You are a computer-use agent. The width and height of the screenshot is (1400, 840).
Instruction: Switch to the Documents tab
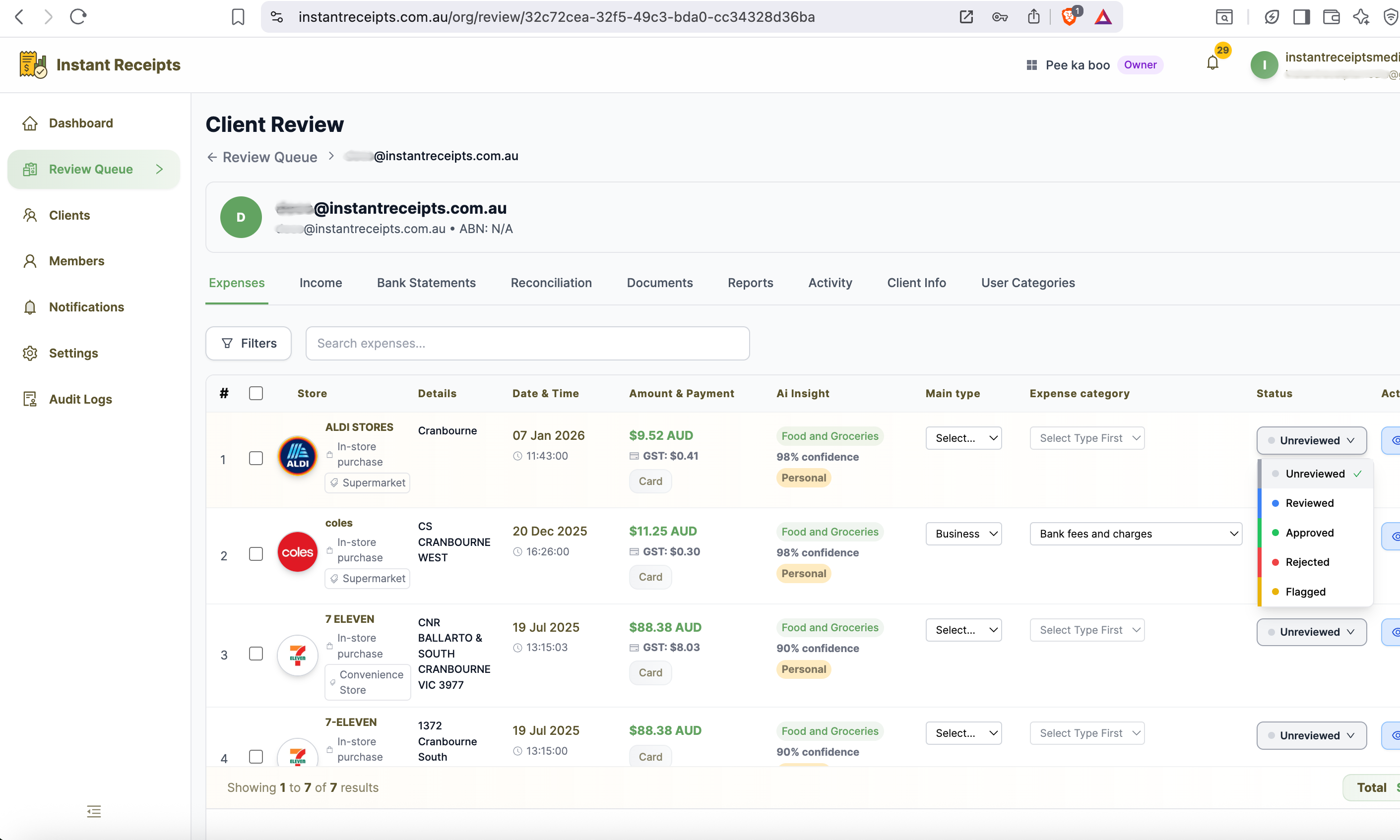(x=660, y=283)
